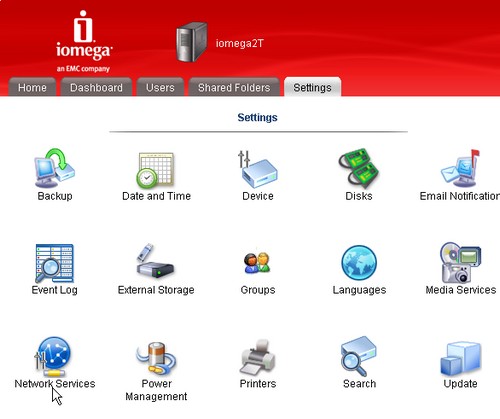Screen dimensions: 500x419
Task: Click the Network Services icon
Action: point(53,356)
